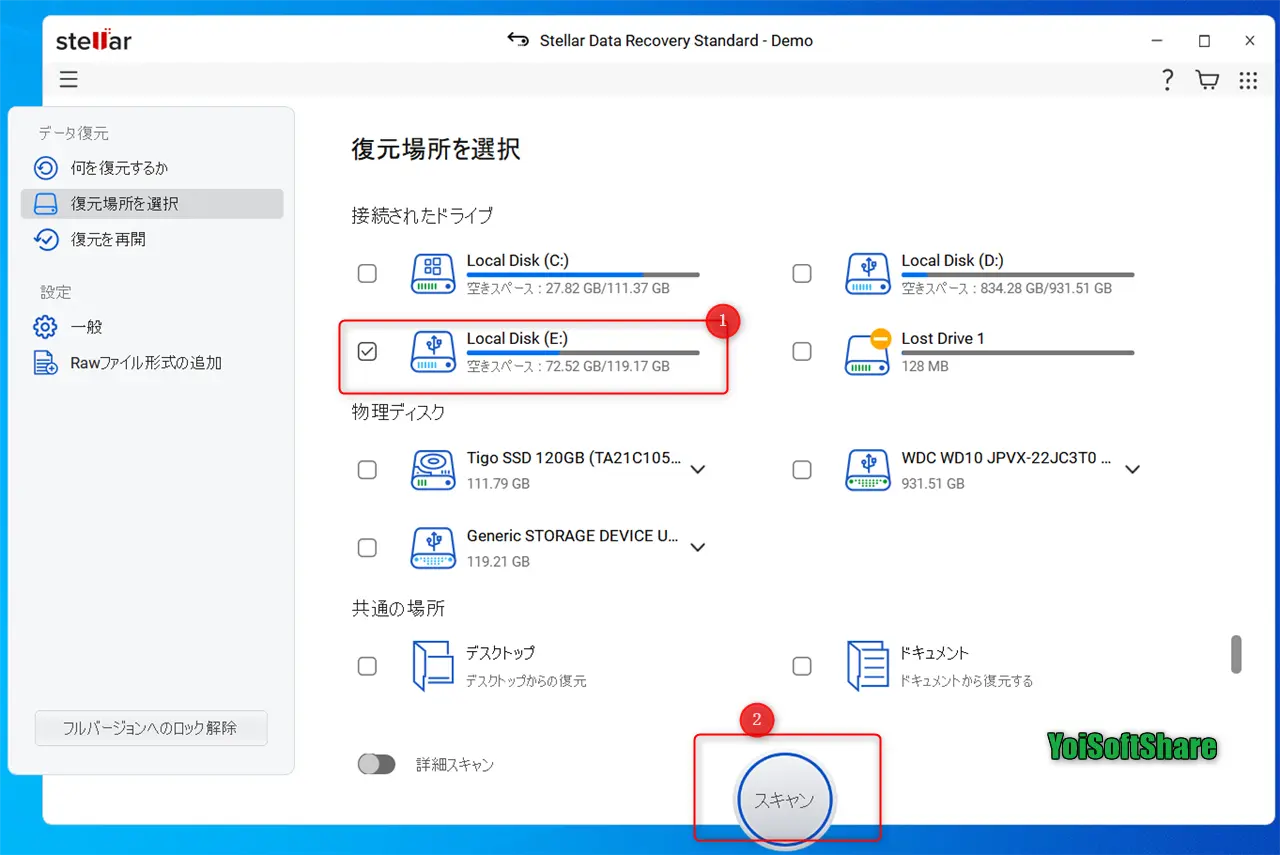Open 一般 settings in the sidebar
The image size is (1280, 855).
pos(152,327)
